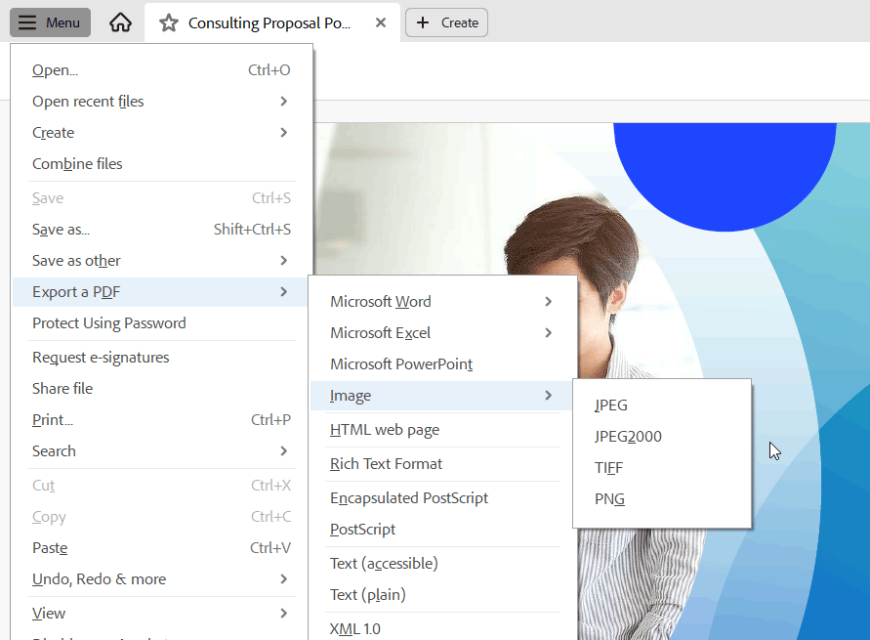Click the hamburger Menu button
The width and height of the screenshot is (870, 640).
(x=50, y=23)
